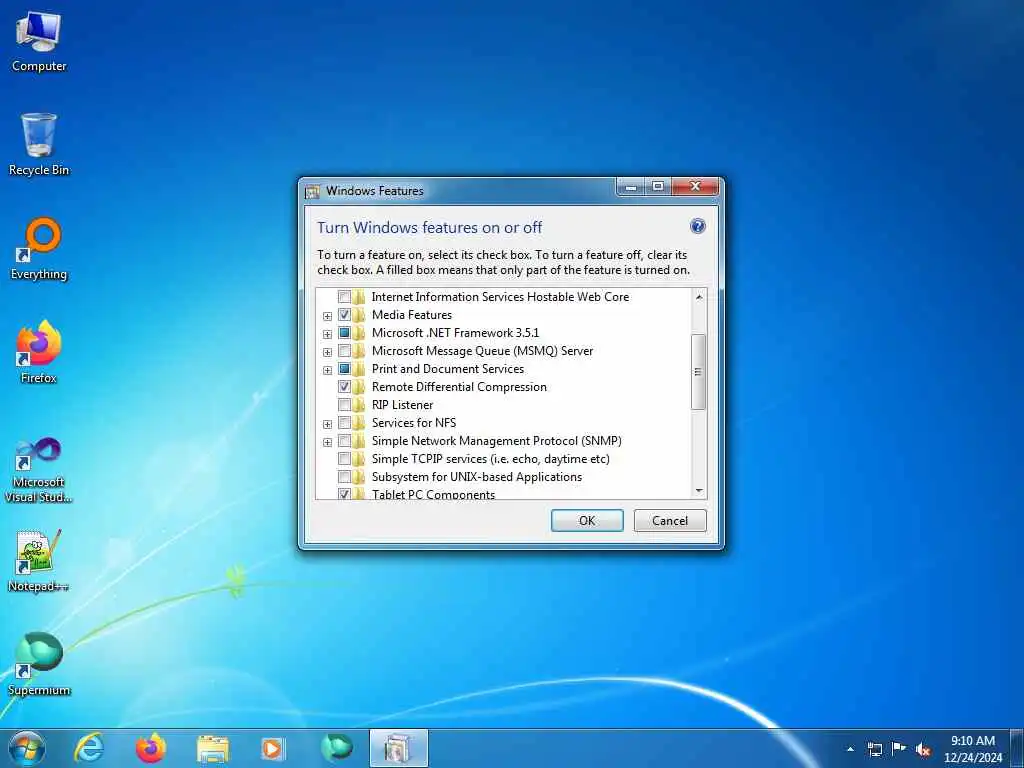This screenshot has width=1024, height=768.
Task: Expand the SNMP feature node
Action: click(x=327, y=442)
